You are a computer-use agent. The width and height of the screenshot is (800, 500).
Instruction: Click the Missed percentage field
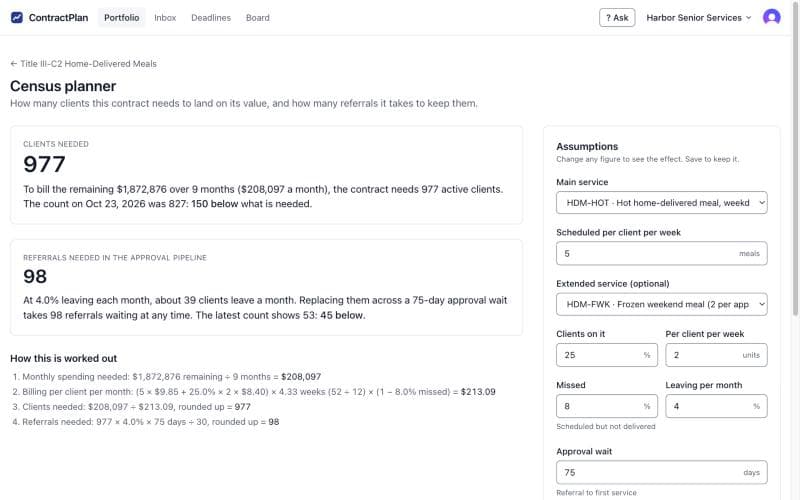click(607, 406)
